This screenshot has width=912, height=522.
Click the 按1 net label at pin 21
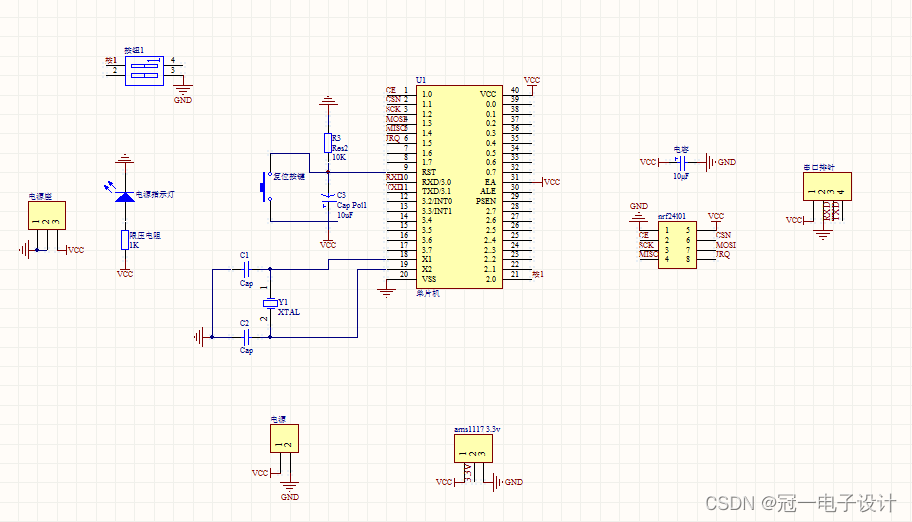(537, 274)
